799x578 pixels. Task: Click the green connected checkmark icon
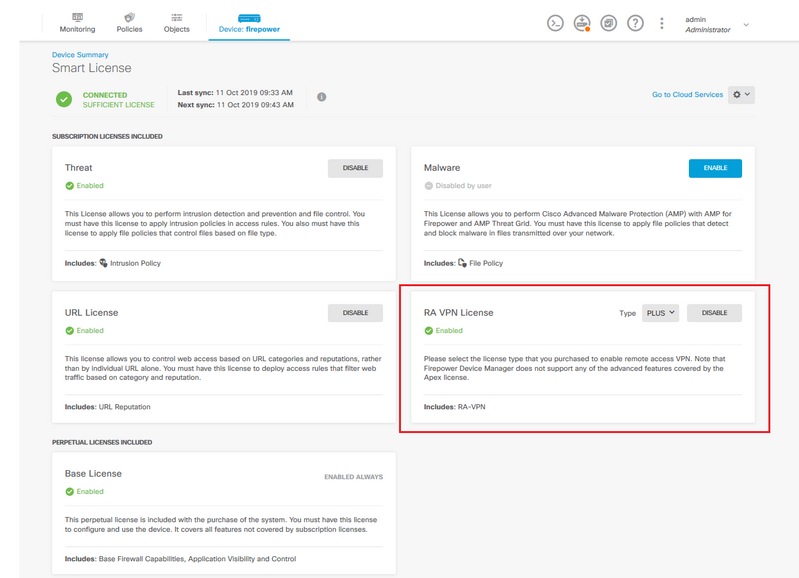pyautogui.click(x=64, y=99)
